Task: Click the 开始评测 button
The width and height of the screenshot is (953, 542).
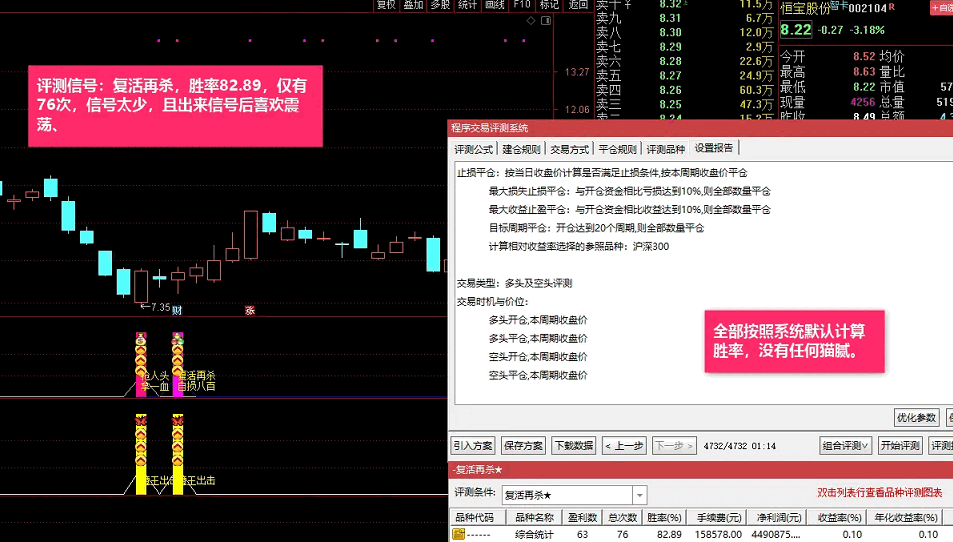Action: click(900, 445)
